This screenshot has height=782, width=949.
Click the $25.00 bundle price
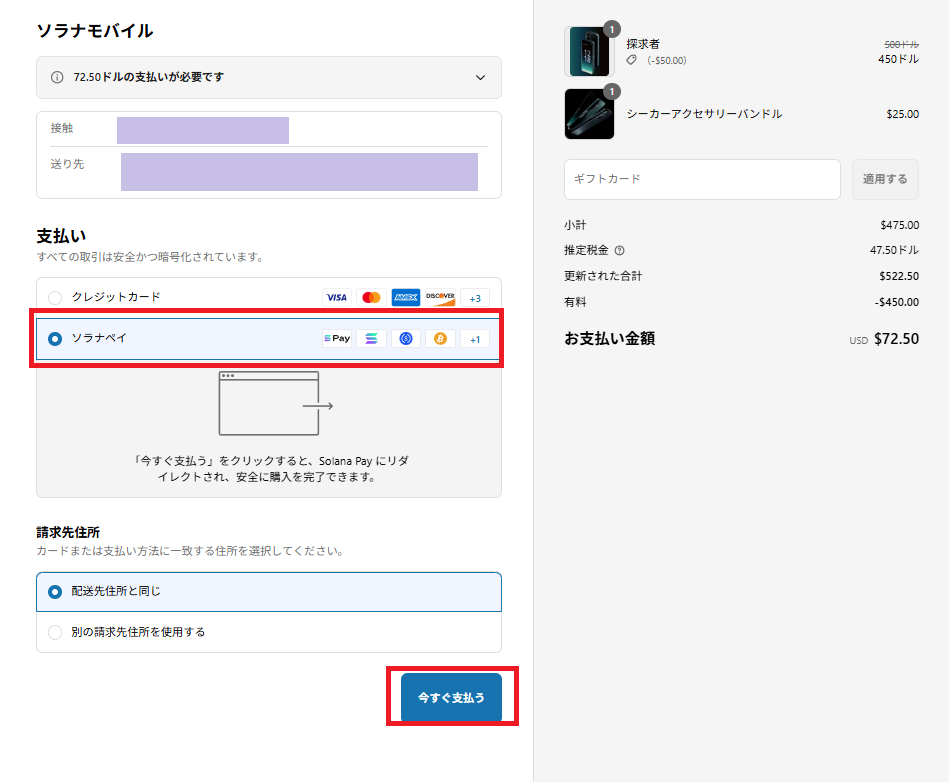[902, 114]
